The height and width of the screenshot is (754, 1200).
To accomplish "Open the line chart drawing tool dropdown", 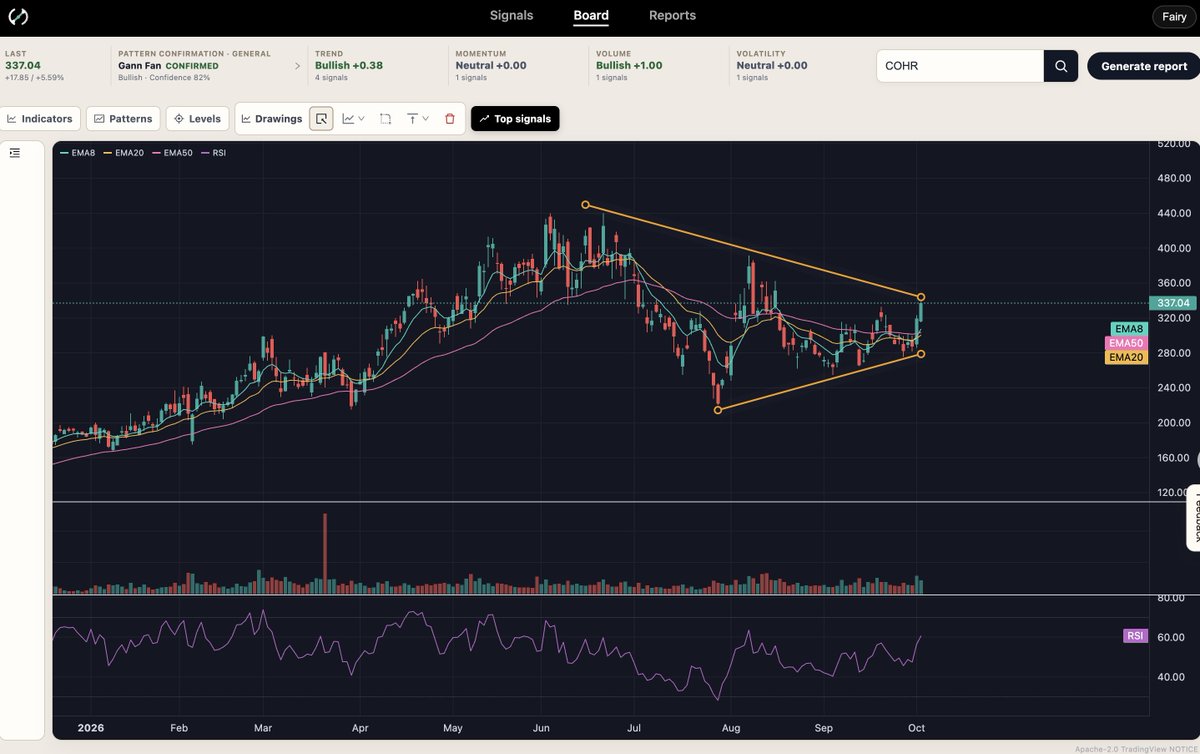I will tap(354, 118).
